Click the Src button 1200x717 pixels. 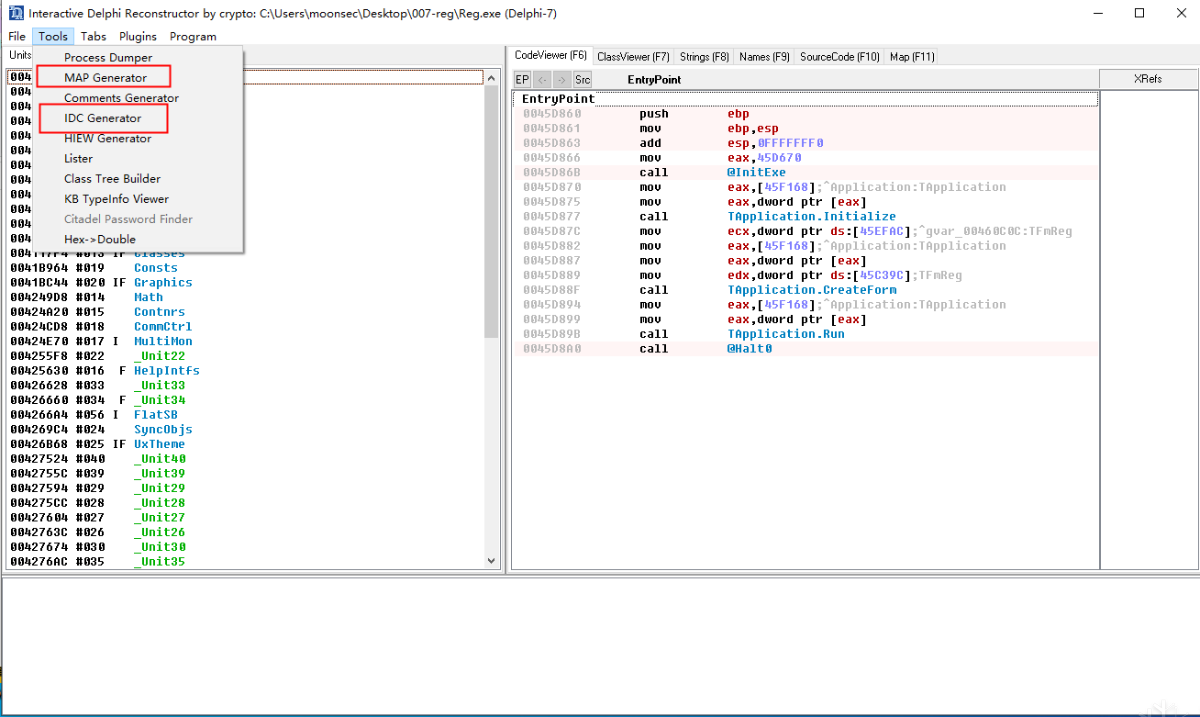583,79
